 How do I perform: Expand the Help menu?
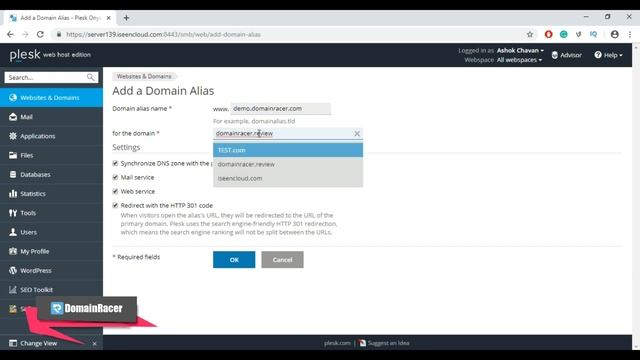(x=609, y=55)
